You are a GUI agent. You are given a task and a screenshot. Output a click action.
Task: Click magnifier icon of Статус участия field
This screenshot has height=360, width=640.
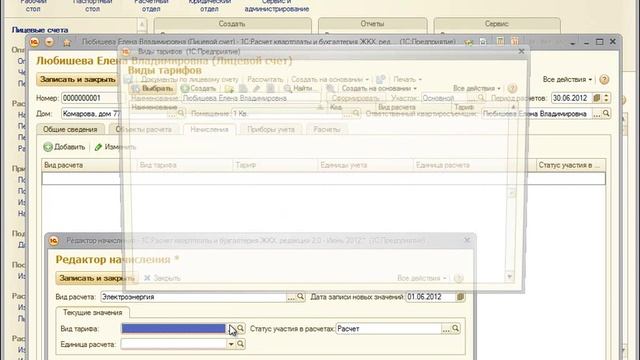point(456,328)
